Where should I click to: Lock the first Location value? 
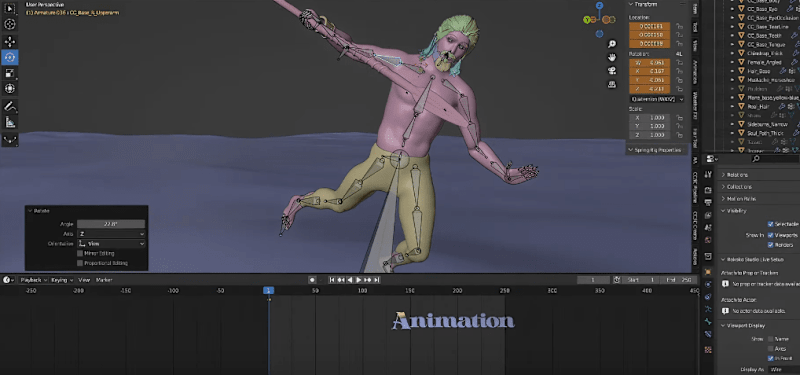click(679, 26)
